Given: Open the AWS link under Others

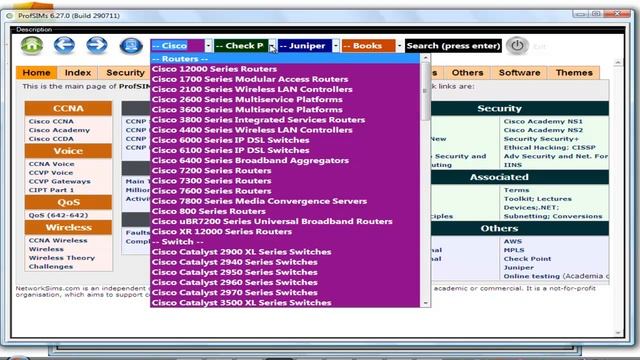Looking at the screenshot, I should [513, 242].
